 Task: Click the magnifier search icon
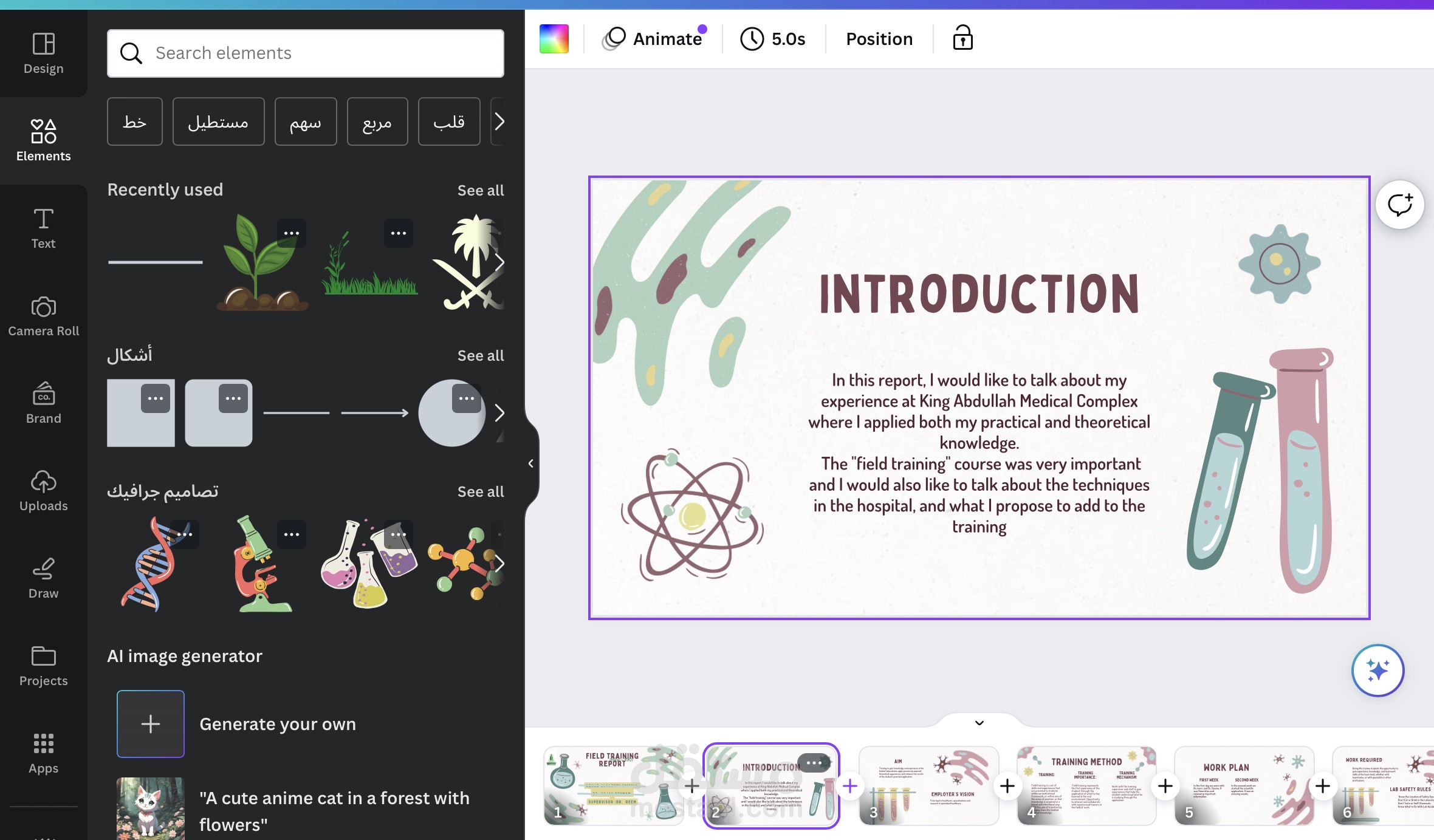131,53
